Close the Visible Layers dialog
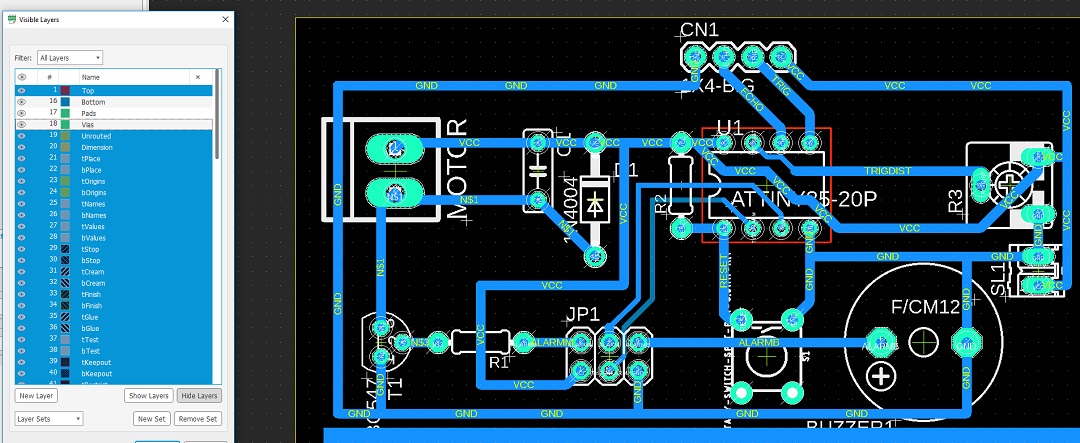The image size is (1080, 443). 225,20
